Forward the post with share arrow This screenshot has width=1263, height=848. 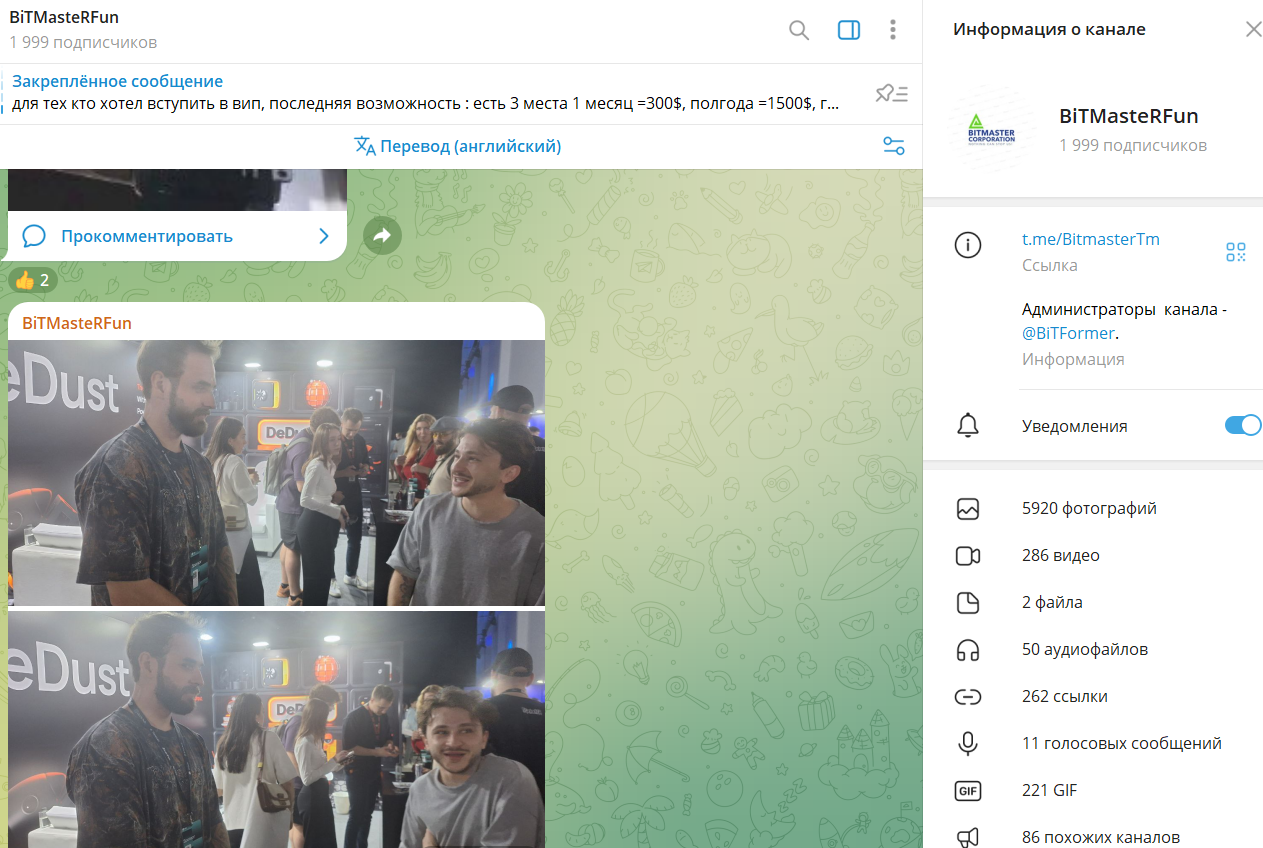click(x=382, y=236)
